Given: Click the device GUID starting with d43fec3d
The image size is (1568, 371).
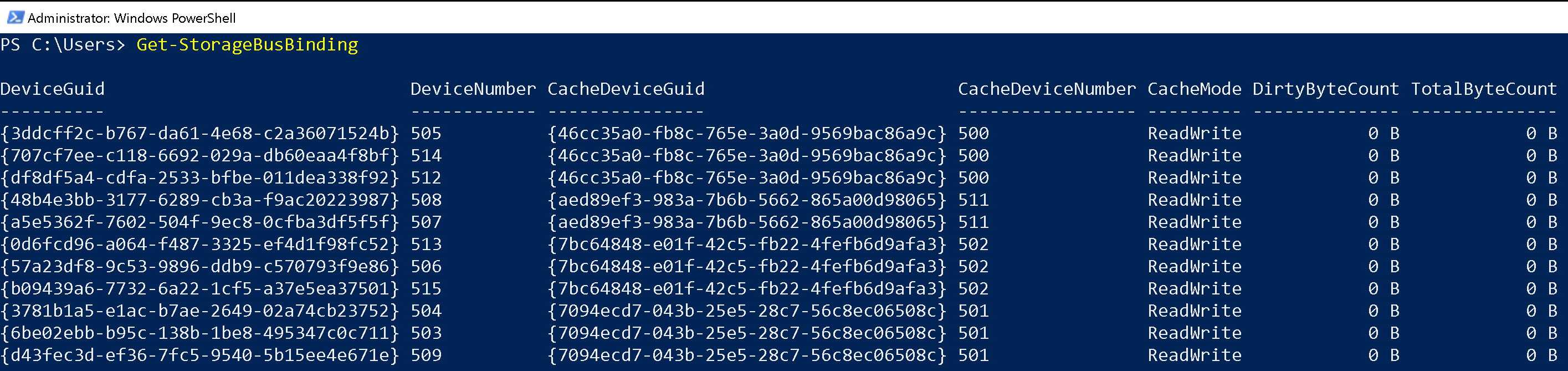Looking at the screenshot, I should coord(199,355).
